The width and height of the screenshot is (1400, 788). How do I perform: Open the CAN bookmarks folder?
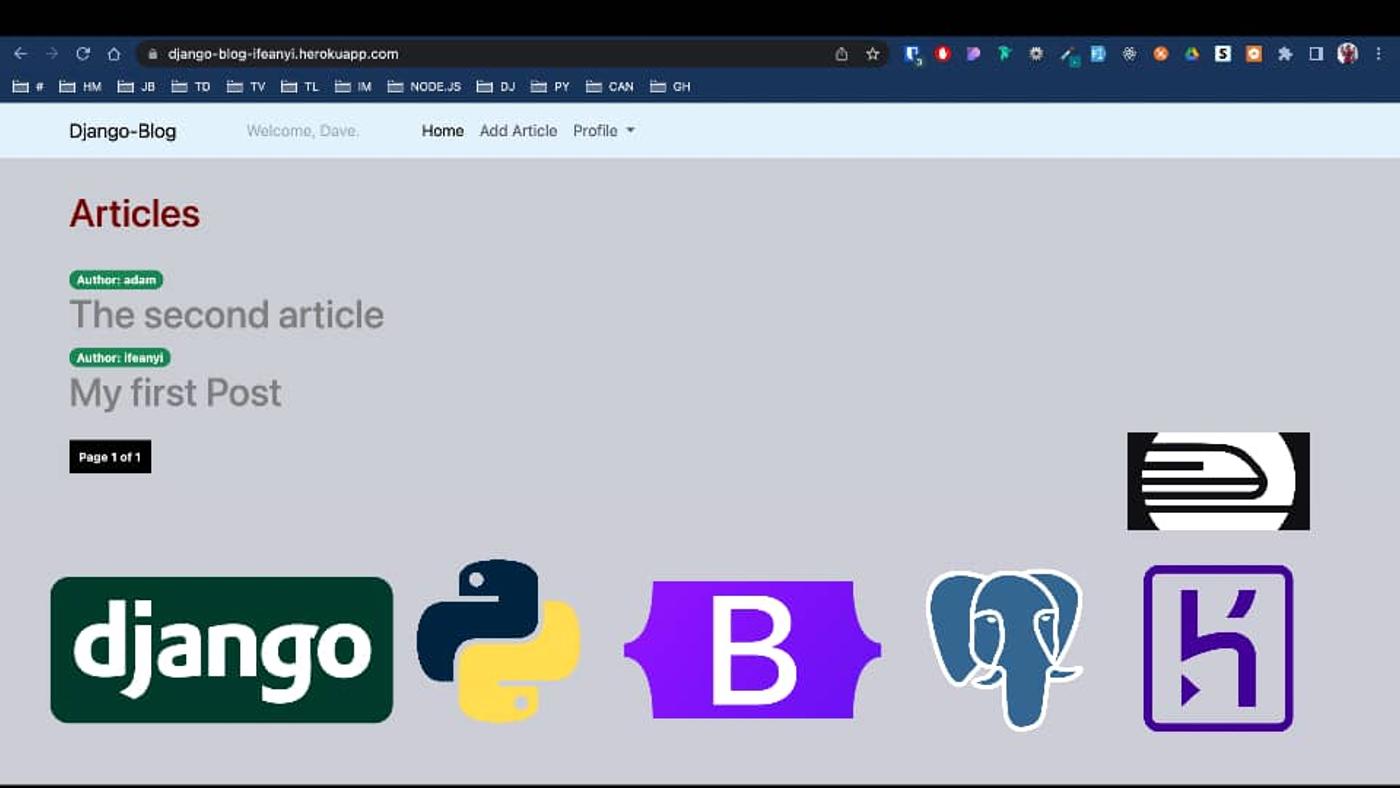(x=610, y=87)
